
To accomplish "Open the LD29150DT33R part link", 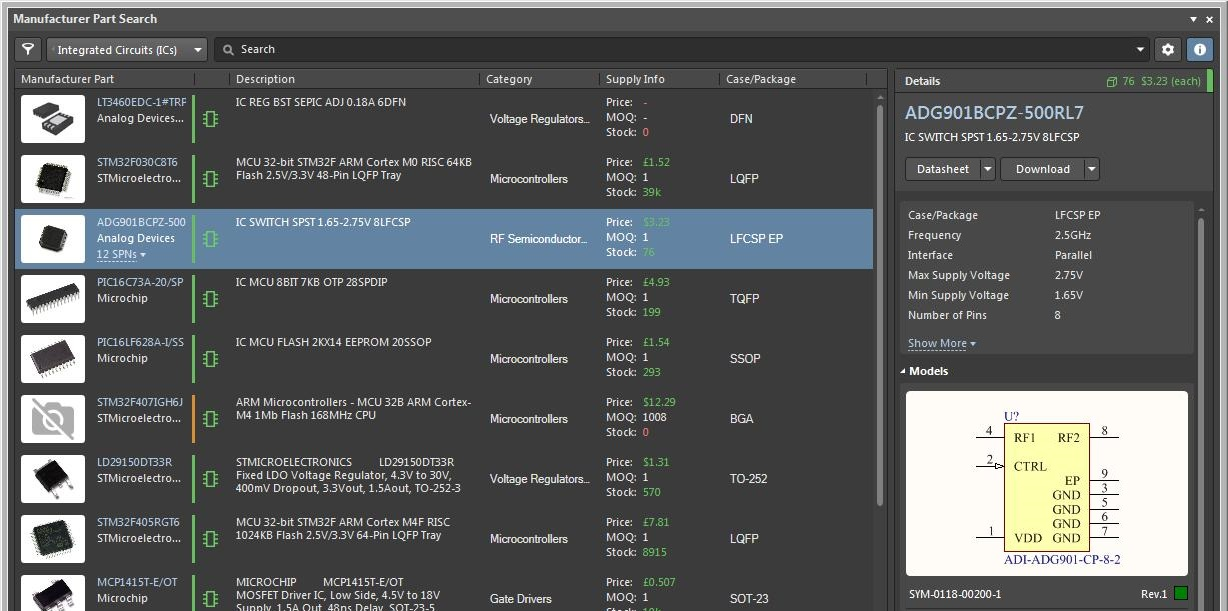I will tap(134, 462).
